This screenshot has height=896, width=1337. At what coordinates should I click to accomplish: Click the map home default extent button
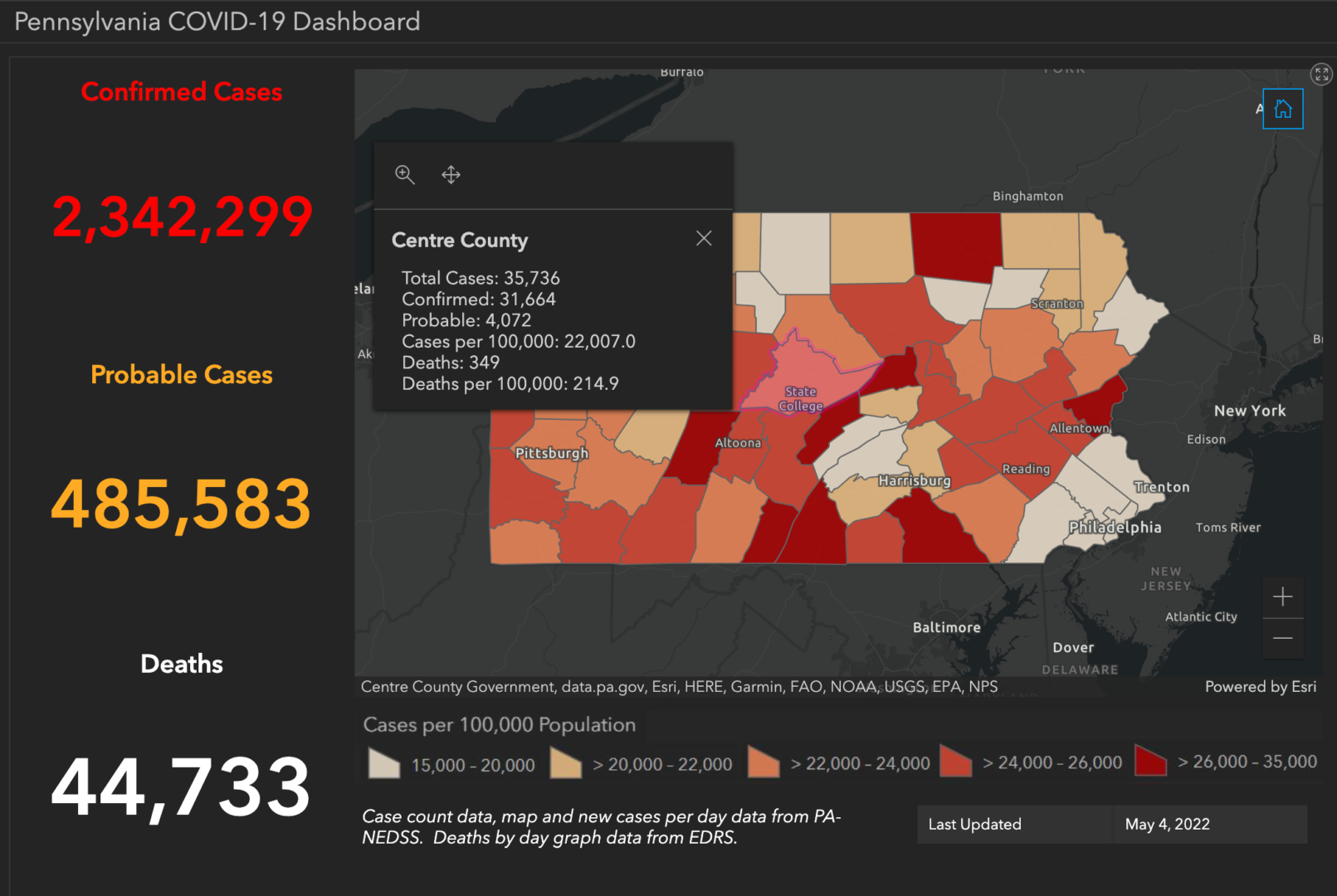[1282, 109]
